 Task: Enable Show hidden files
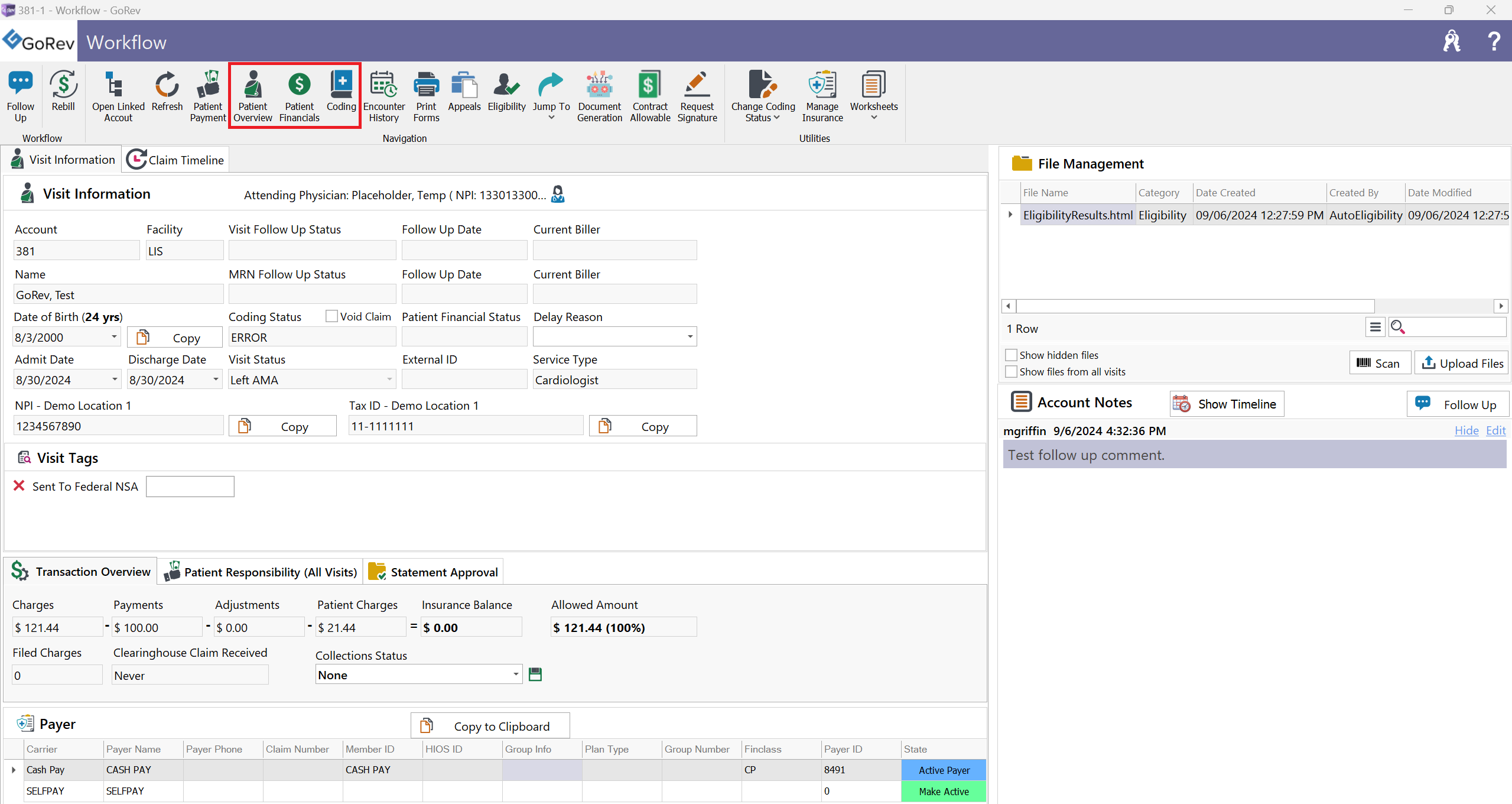pyautogui.click(x=1011, y=355)
